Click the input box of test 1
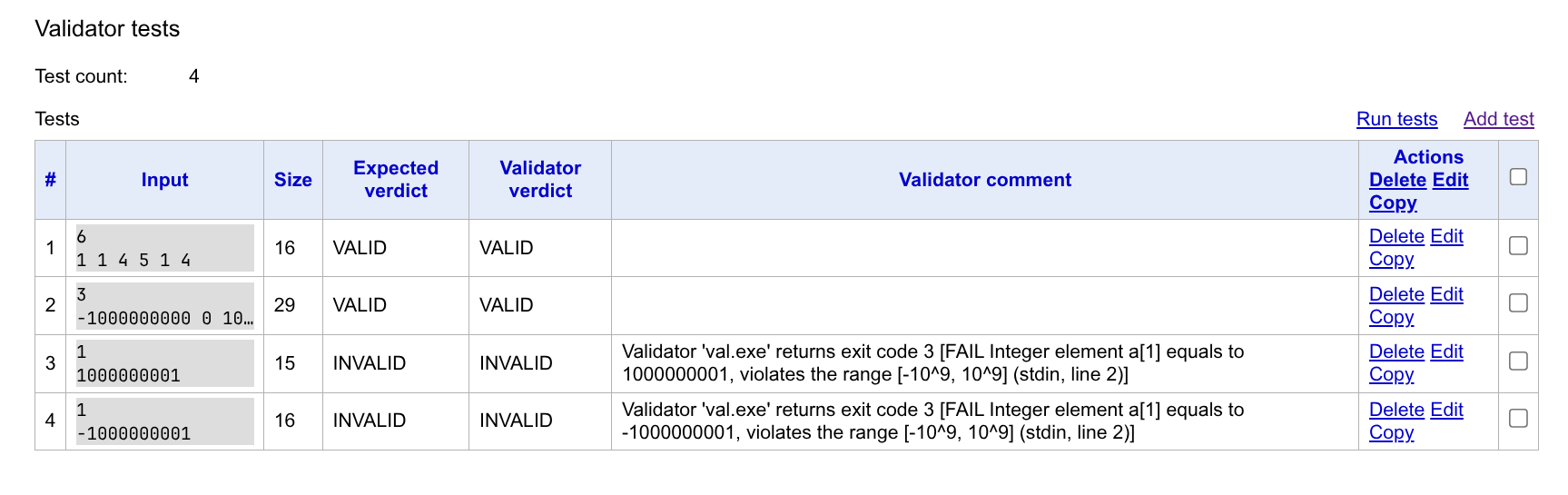 [x=164, y=248]
